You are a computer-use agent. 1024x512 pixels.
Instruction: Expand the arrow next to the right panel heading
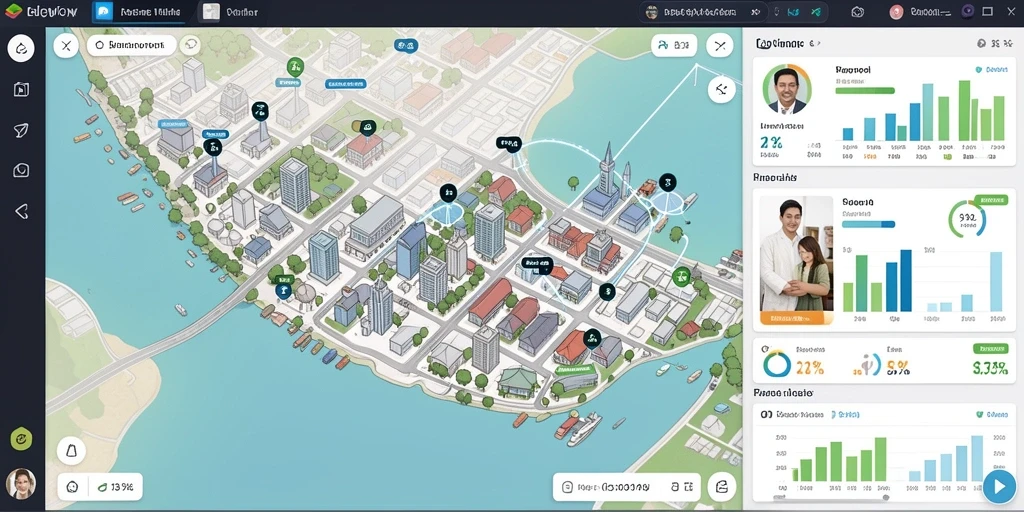pos(814,44)
